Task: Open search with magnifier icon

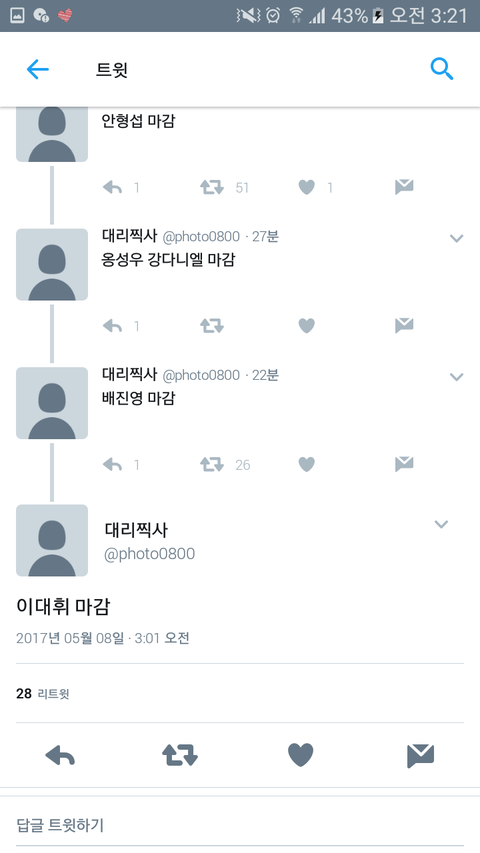Action: 441,69
